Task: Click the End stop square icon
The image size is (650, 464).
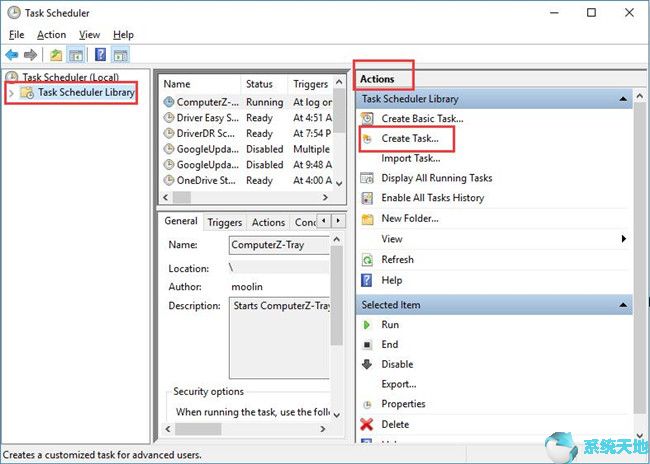Action: point(367,345)
